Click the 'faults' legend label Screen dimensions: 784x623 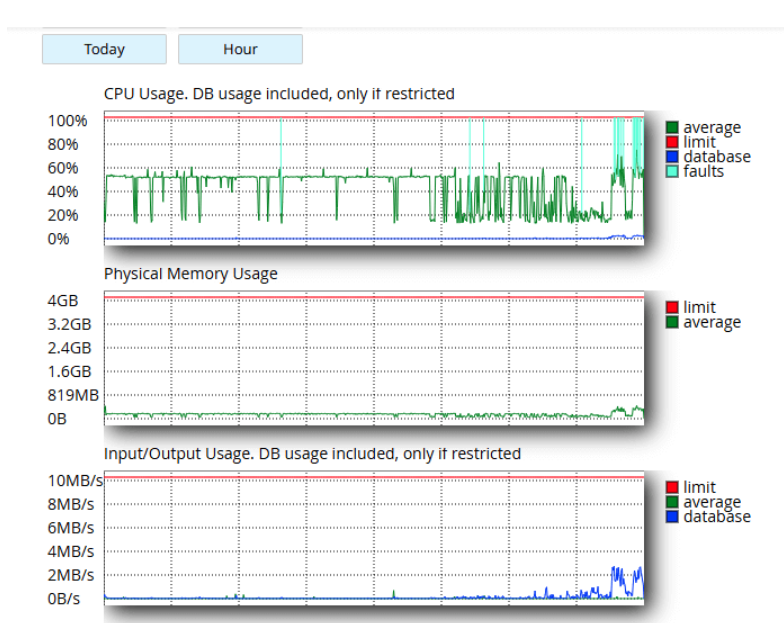tap(704, 171)
